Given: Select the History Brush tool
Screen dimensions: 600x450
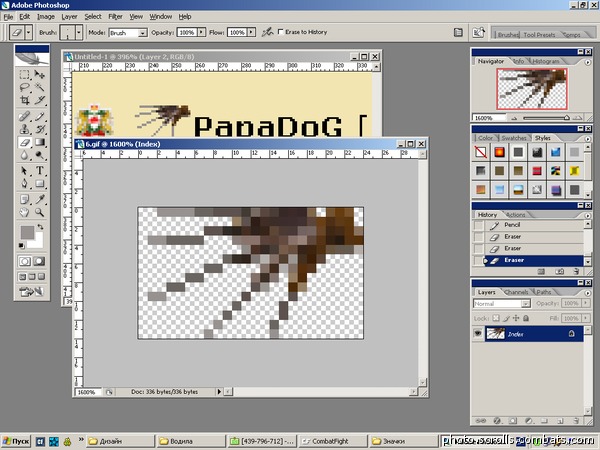Looking at the screenshot, I should 39,129.
